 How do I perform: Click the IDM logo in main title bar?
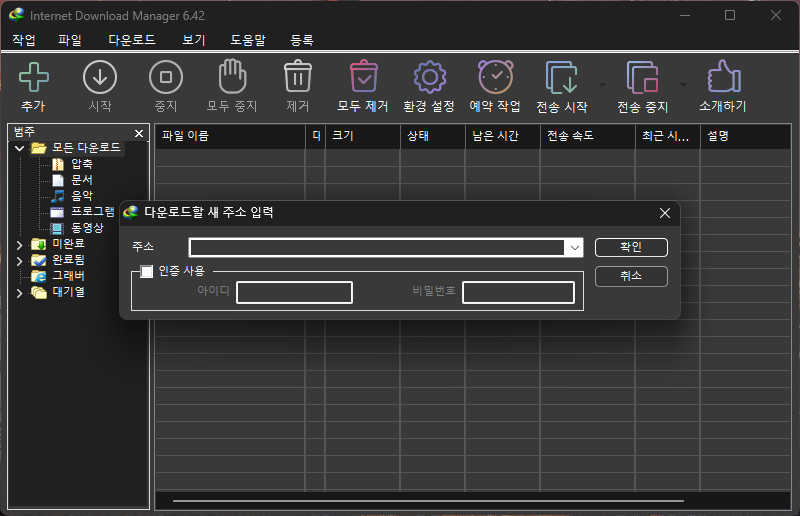[17, 15]
